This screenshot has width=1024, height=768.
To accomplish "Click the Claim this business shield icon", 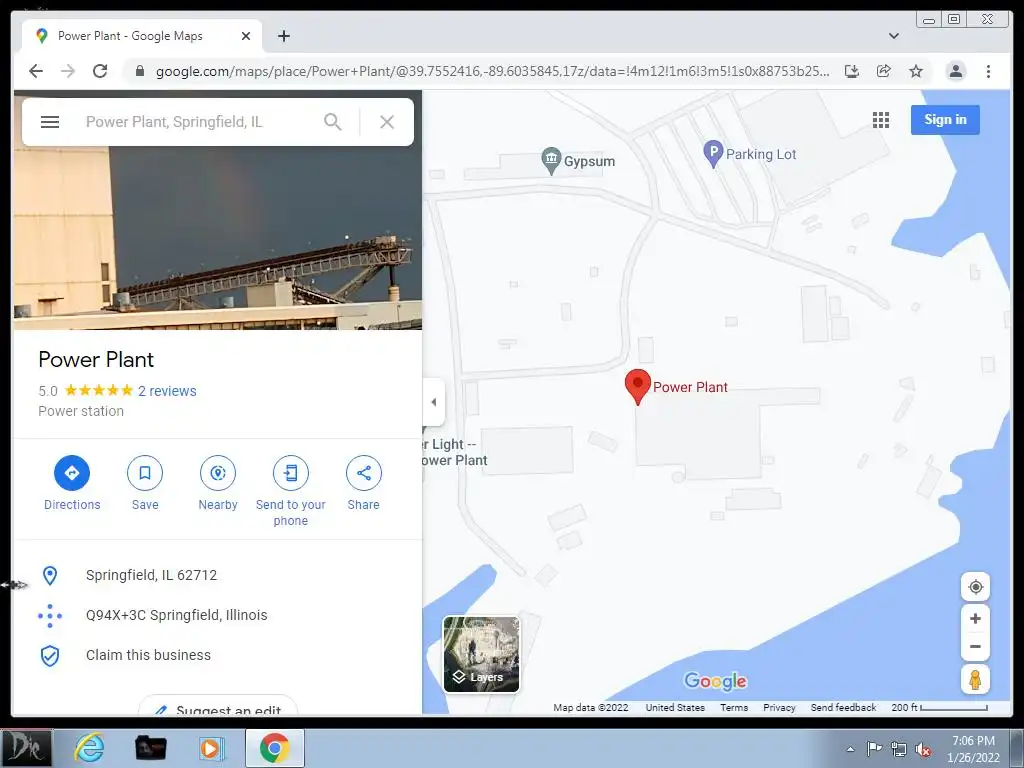I will click(x=50, y=656).
